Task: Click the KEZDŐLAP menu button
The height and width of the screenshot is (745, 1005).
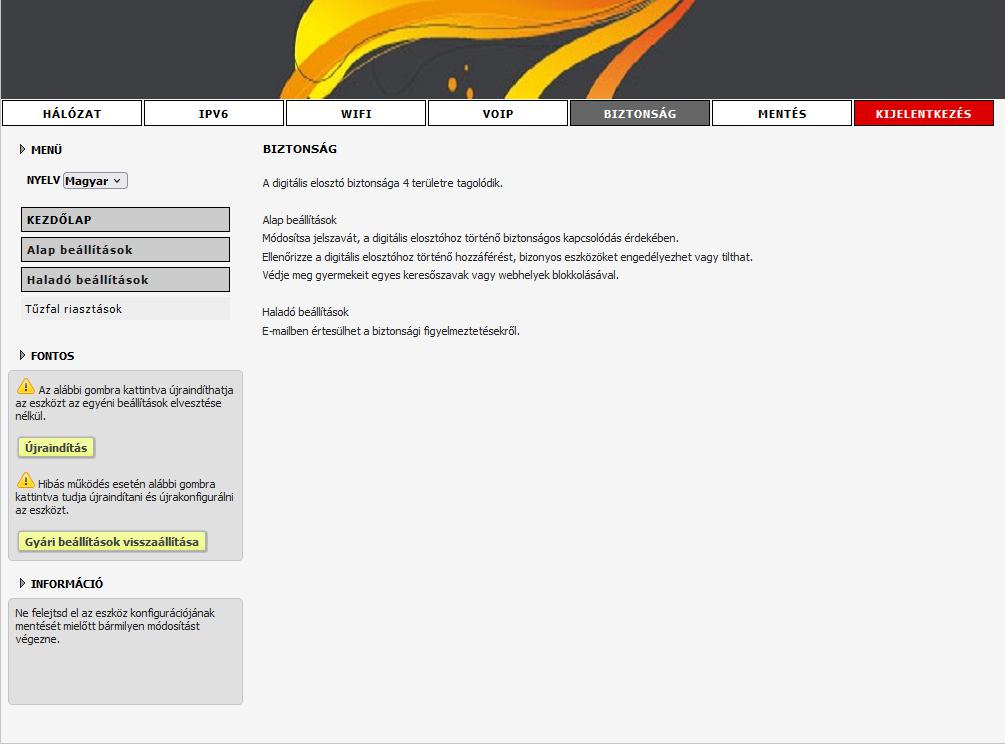Action: [125, 219]
